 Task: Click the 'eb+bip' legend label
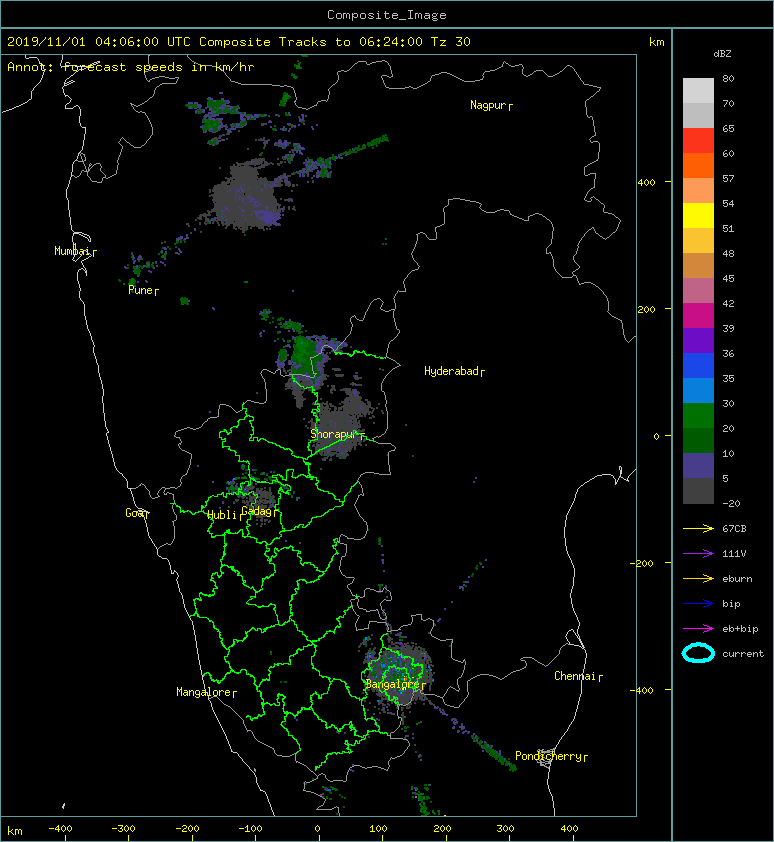(x=740, y=629)
